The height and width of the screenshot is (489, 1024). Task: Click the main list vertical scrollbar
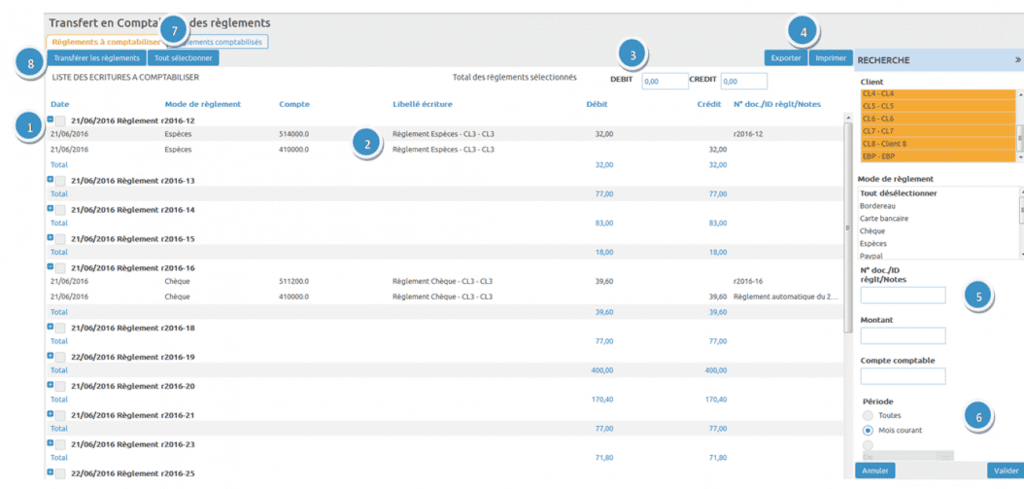click(x=848, y=229)
